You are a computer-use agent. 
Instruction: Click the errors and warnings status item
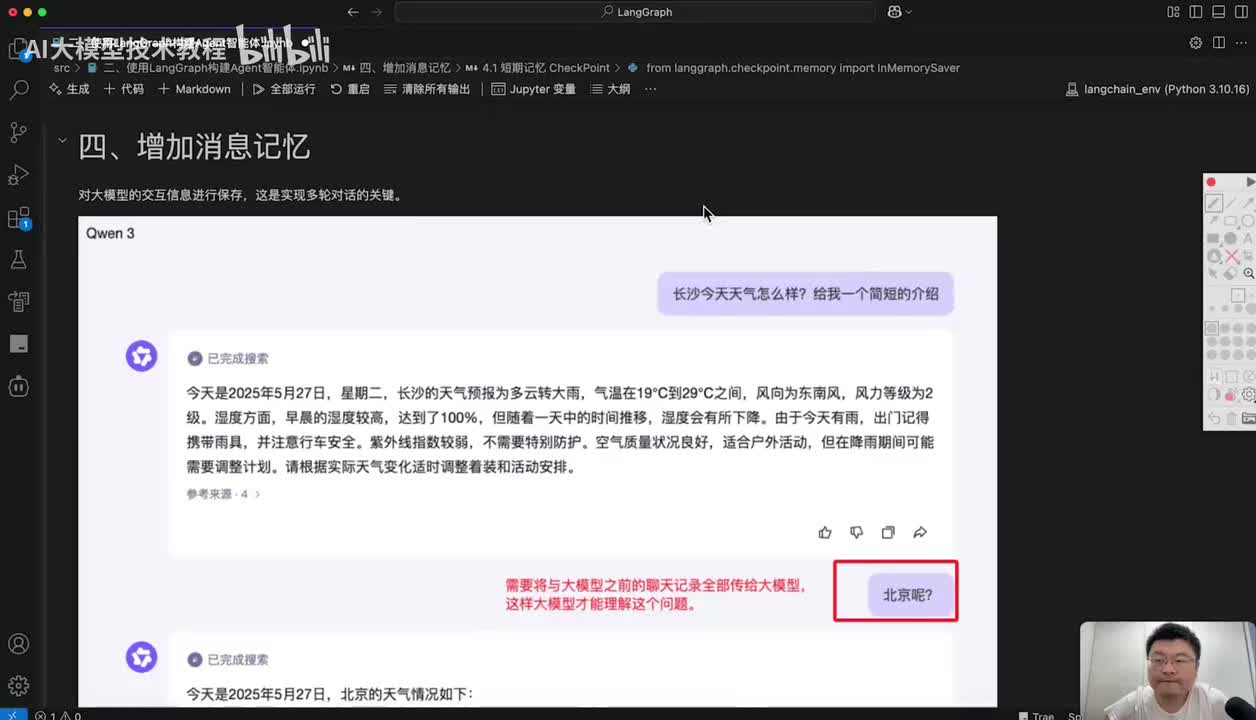[57, 715]
